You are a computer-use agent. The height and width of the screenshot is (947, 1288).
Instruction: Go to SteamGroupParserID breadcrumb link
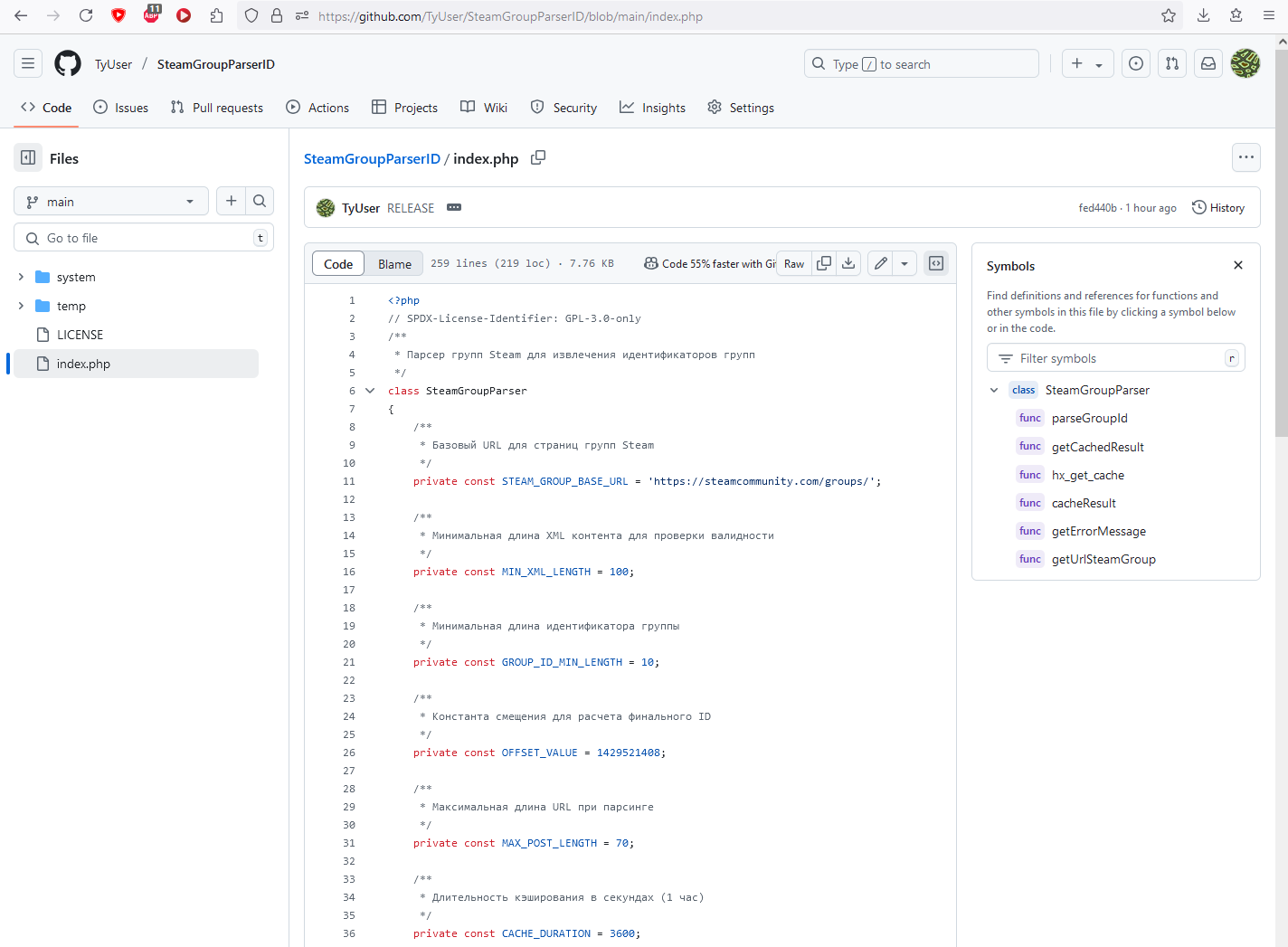pos(372,158)
